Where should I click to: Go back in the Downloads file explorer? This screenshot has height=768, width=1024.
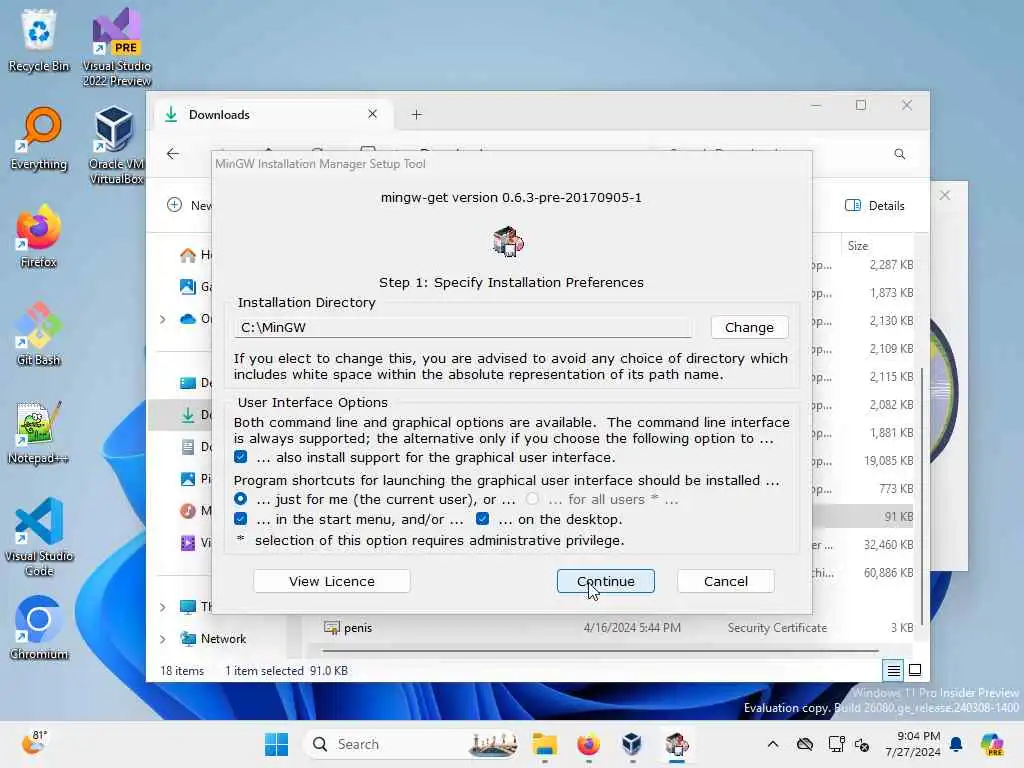(172, 154)
